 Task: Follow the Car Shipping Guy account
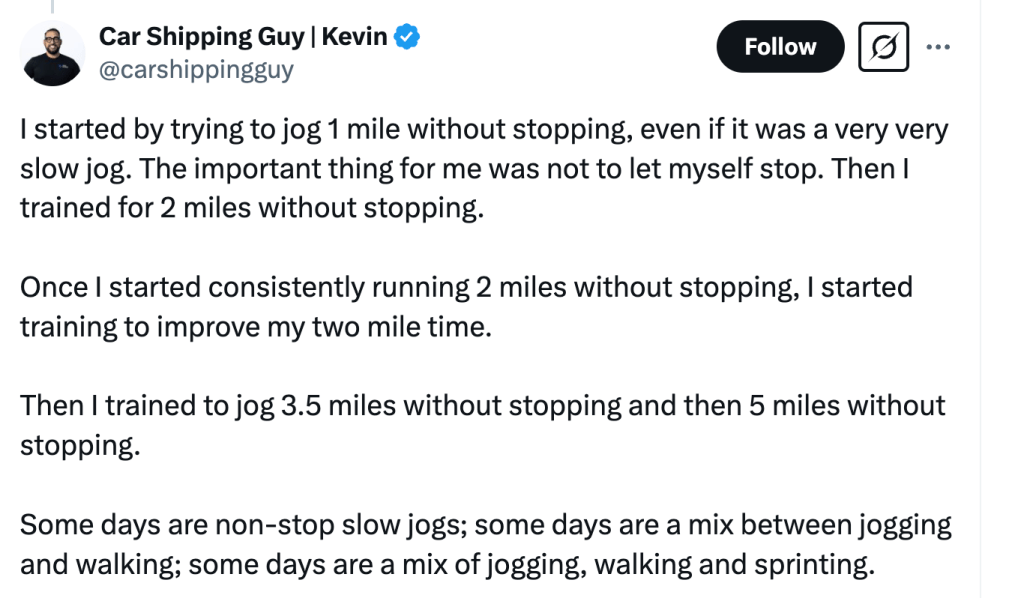tap(780, 47)
